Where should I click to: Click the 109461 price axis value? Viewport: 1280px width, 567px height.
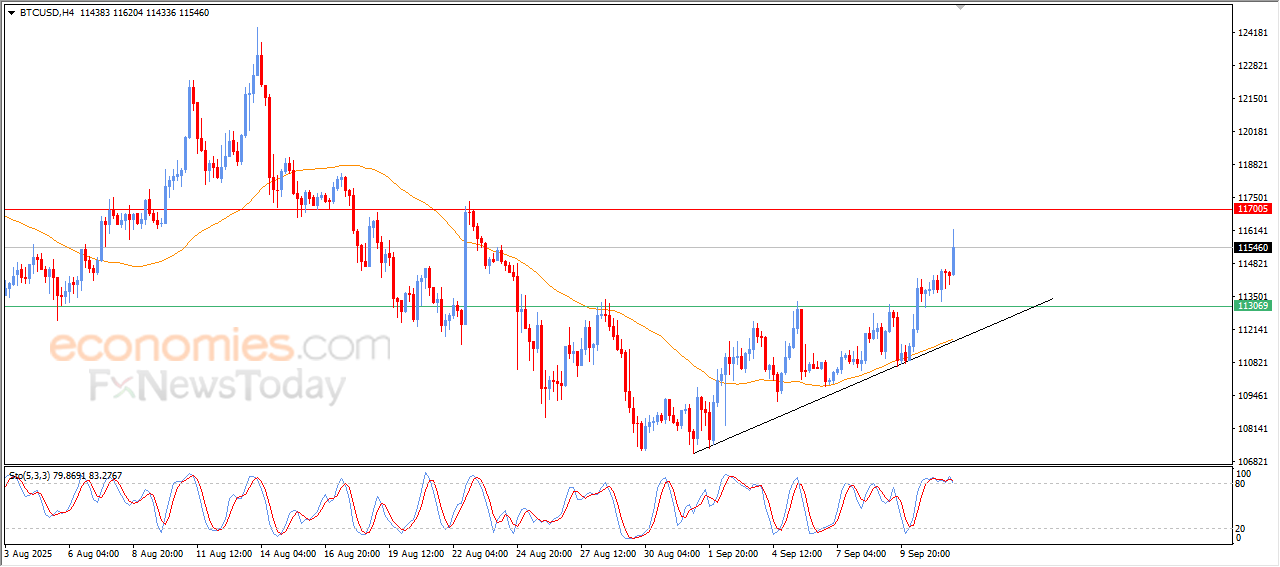1253,396
